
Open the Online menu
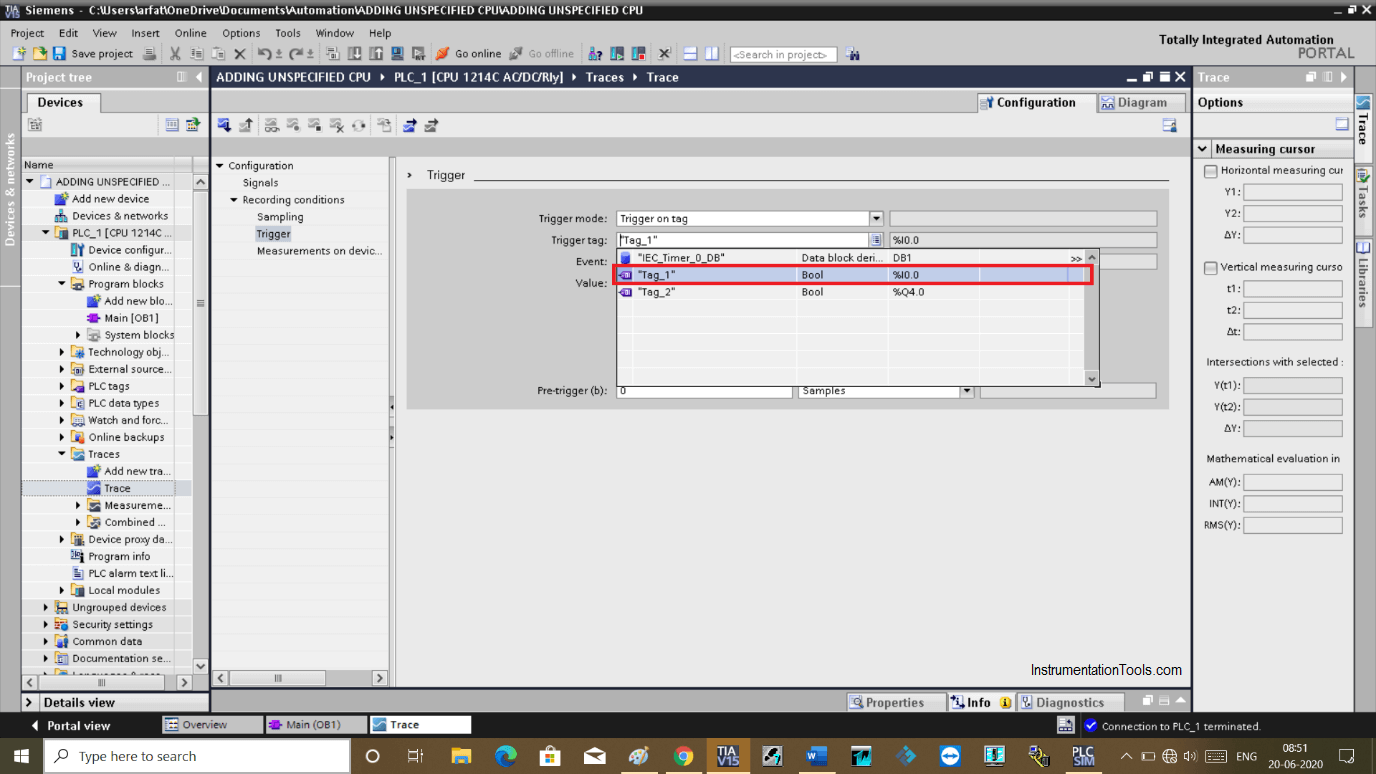190,33
